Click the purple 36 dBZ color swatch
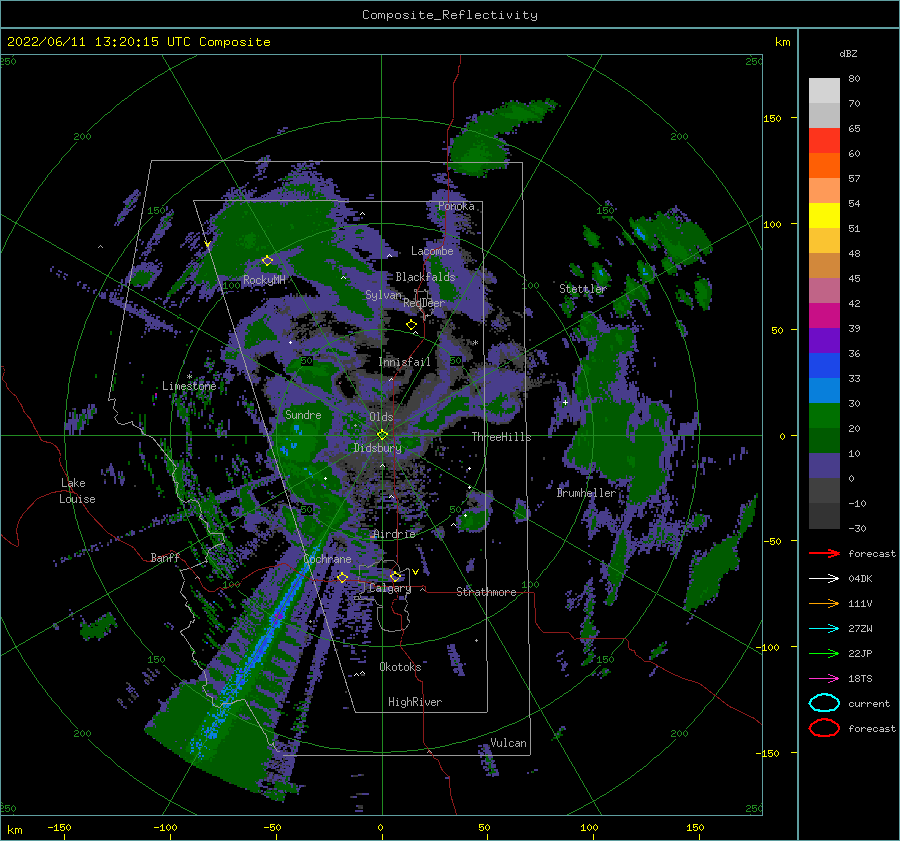900x841 pixels. click(x=824, y=340)
